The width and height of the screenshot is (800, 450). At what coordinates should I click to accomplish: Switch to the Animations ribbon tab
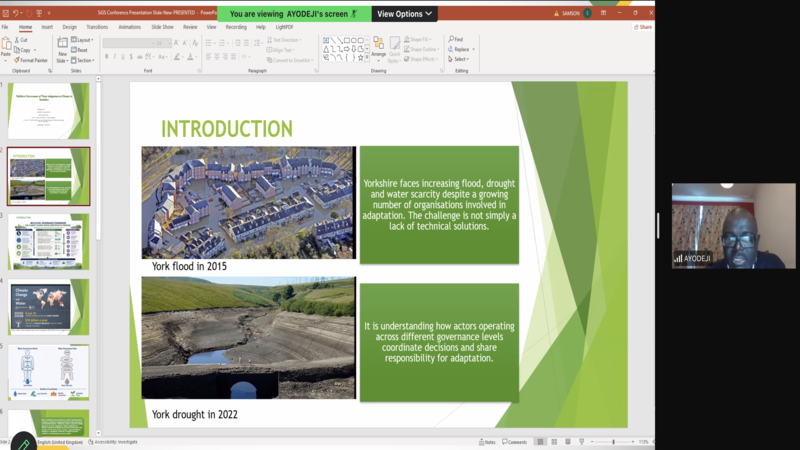[130, 27]
